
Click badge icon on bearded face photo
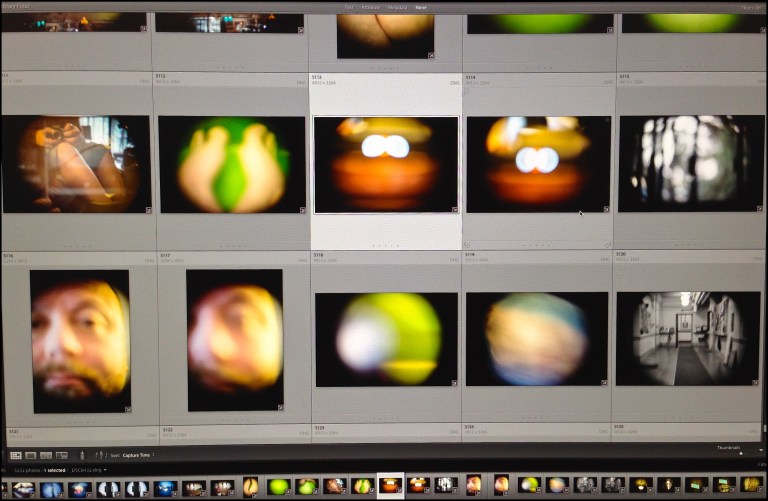tap(128, 408)
